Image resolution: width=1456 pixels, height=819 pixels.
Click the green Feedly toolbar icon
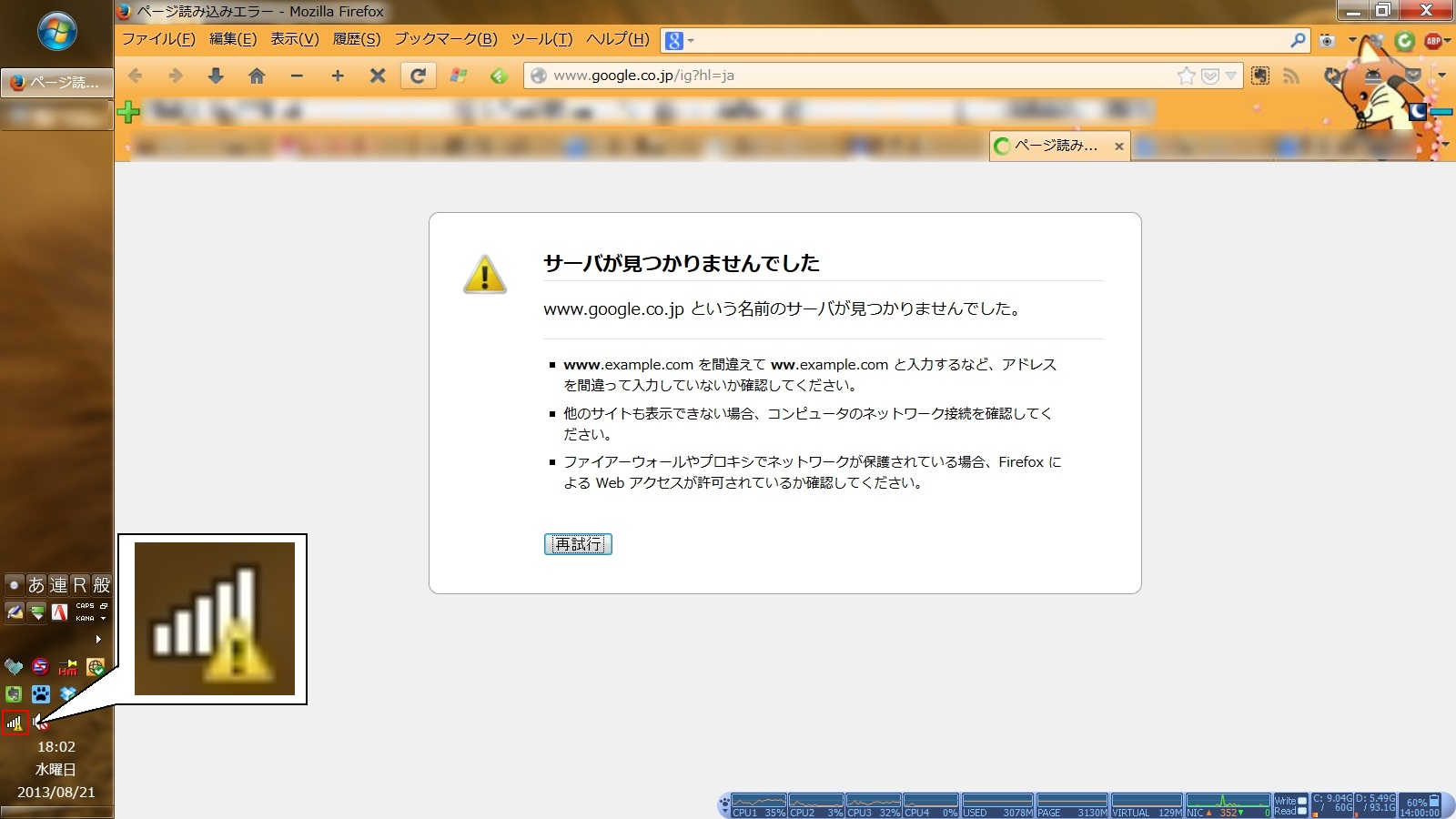click(x=499, y=76)
